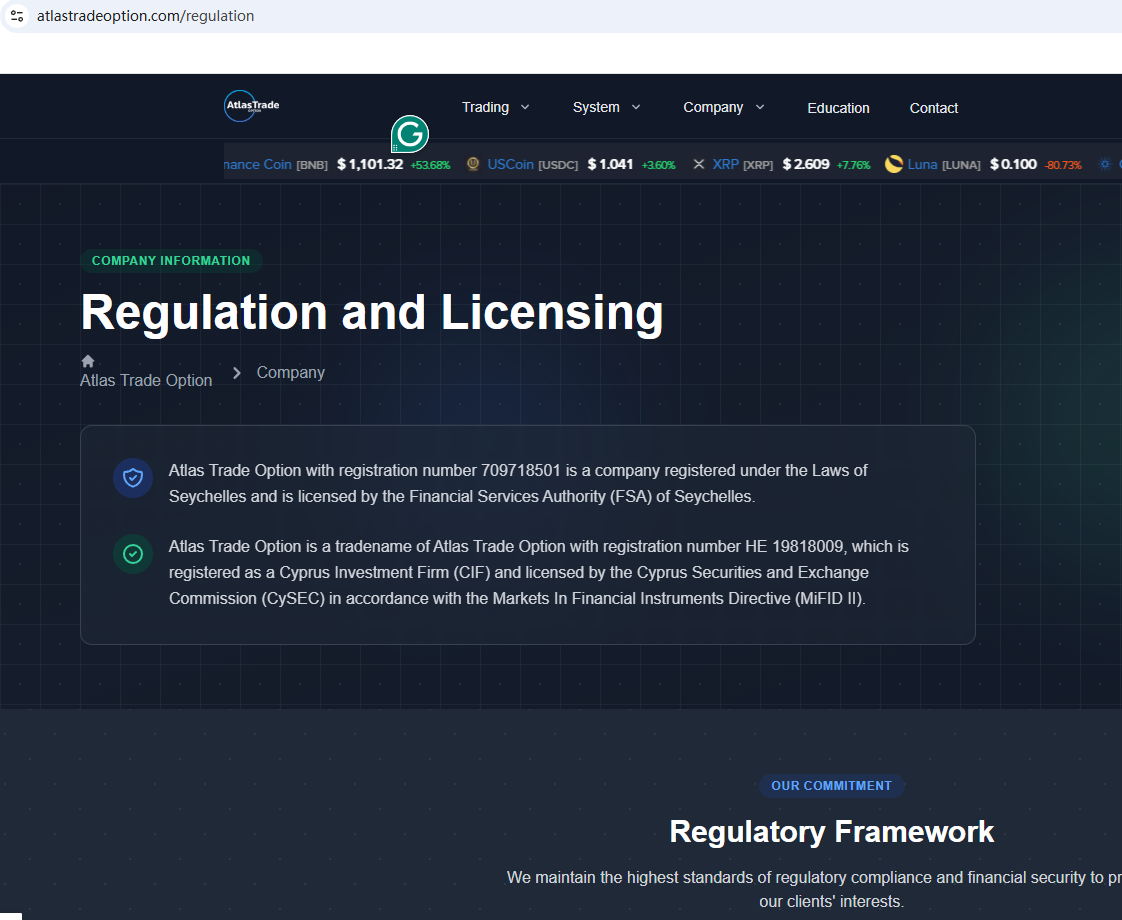The image size is (1122, 920).
Task: Click the site info icon in address bar
Action: (x=17, y=16)
